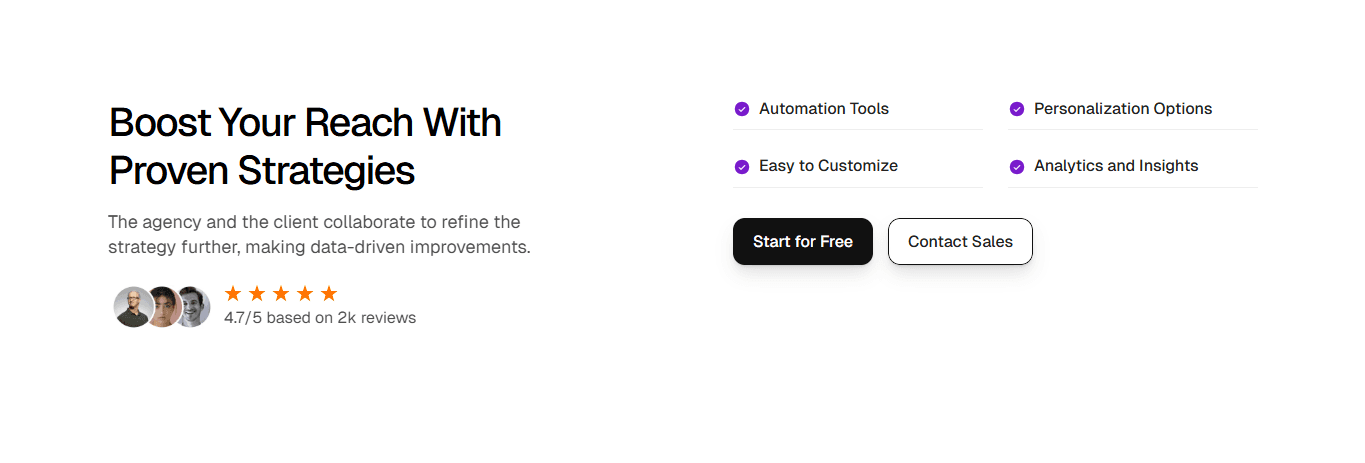The image size is (1365, 463).
Task: Click the Automation Tools feature label
Action: coord(824,108)
